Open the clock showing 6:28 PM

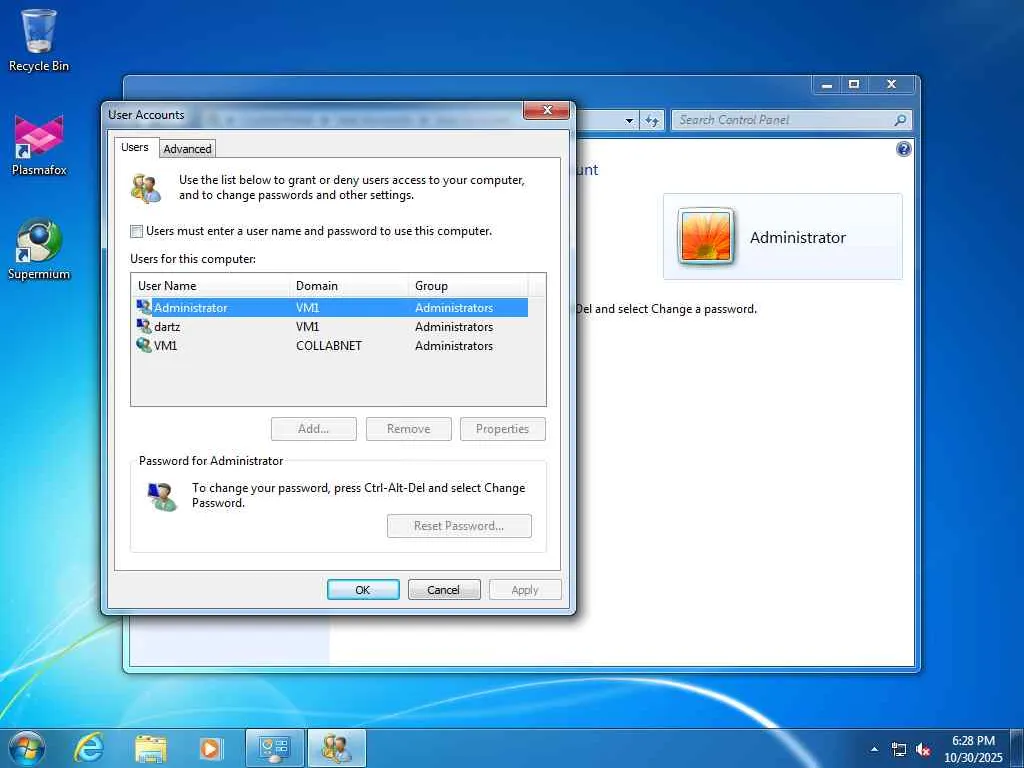click(973, 741)
